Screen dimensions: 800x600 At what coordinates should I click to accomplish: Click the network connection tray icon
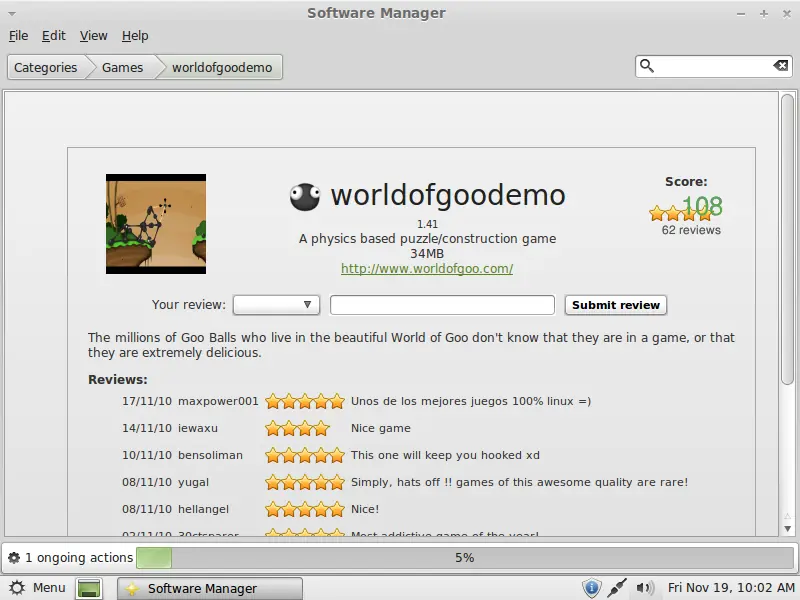(618, 588)
